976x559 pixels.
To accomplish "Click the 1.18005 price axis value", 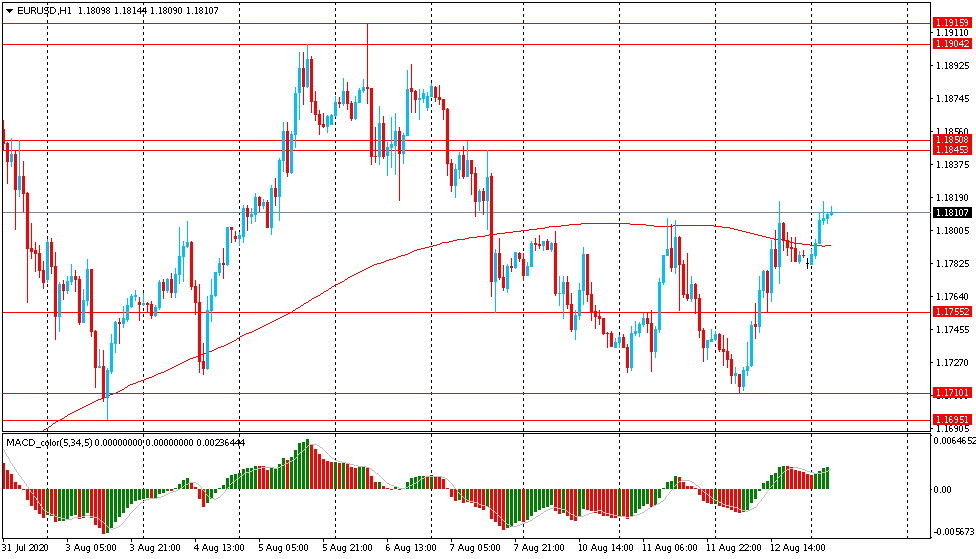I will (x=952, y=230).
